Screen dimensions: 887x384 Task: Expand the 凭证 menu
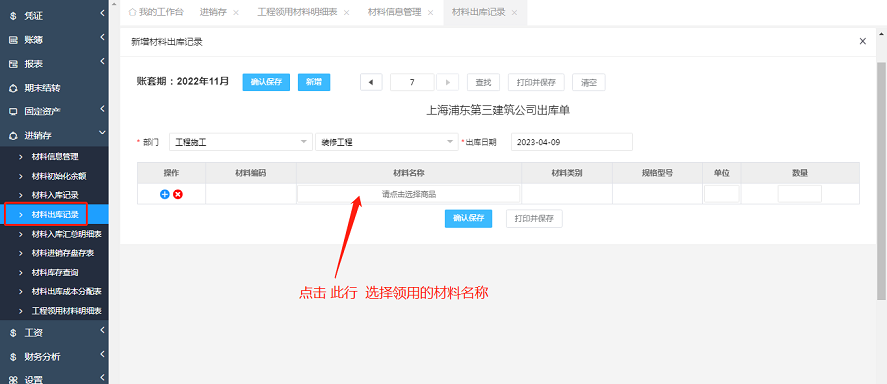pyautogui.click(x=102, y=13)
